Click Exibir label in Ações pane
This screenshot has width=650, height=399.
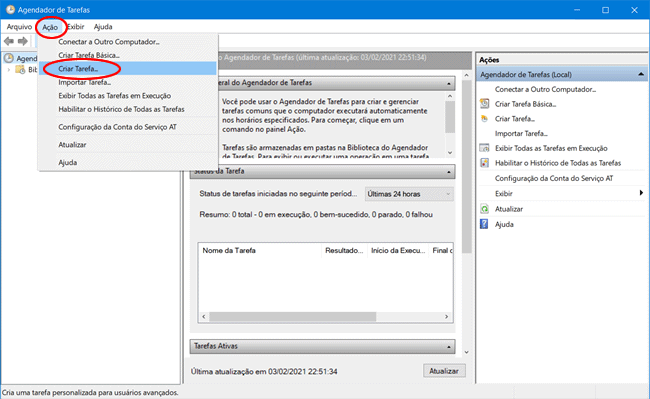click(503, 193)
